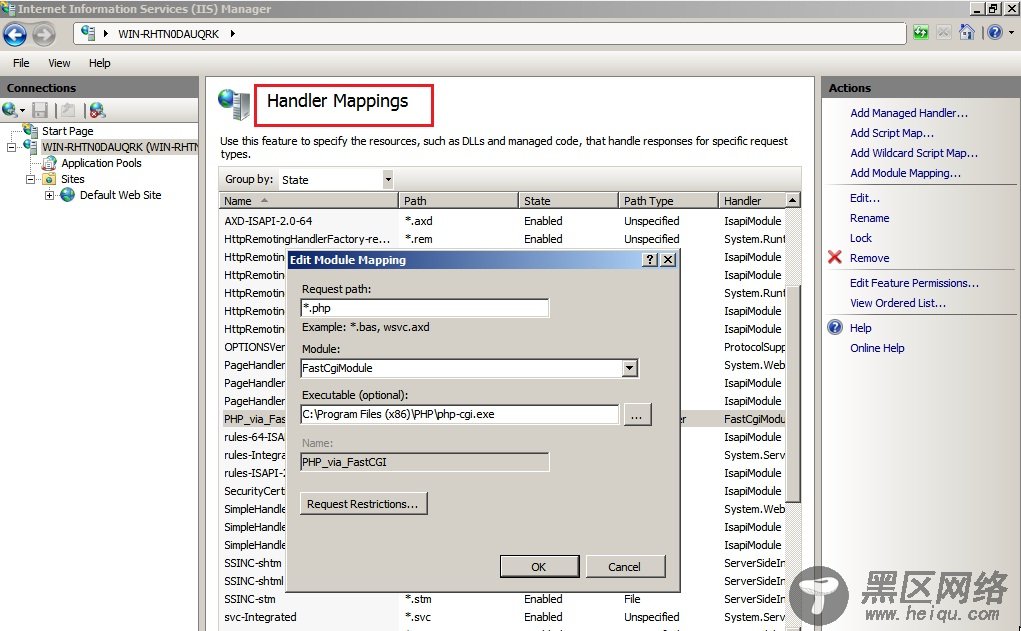
Task: Collapse the WIN-RHTN0DAUQRK server node
Action: [11, 147]
